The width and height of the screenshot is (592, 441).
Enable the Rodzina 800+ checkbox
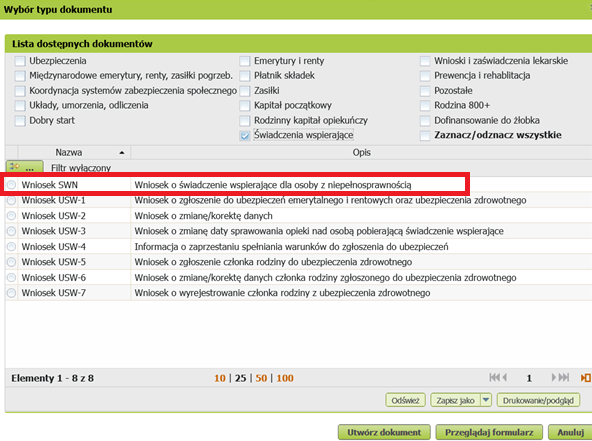click(425, 105)
